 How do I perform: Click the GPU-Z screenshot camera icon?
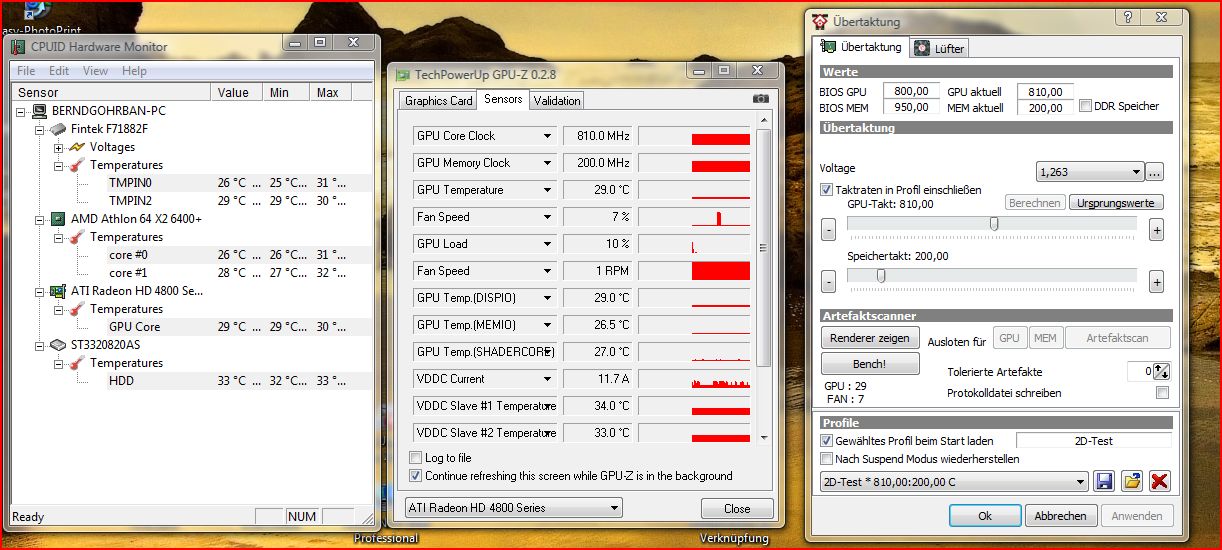click(x=761, y=99)
